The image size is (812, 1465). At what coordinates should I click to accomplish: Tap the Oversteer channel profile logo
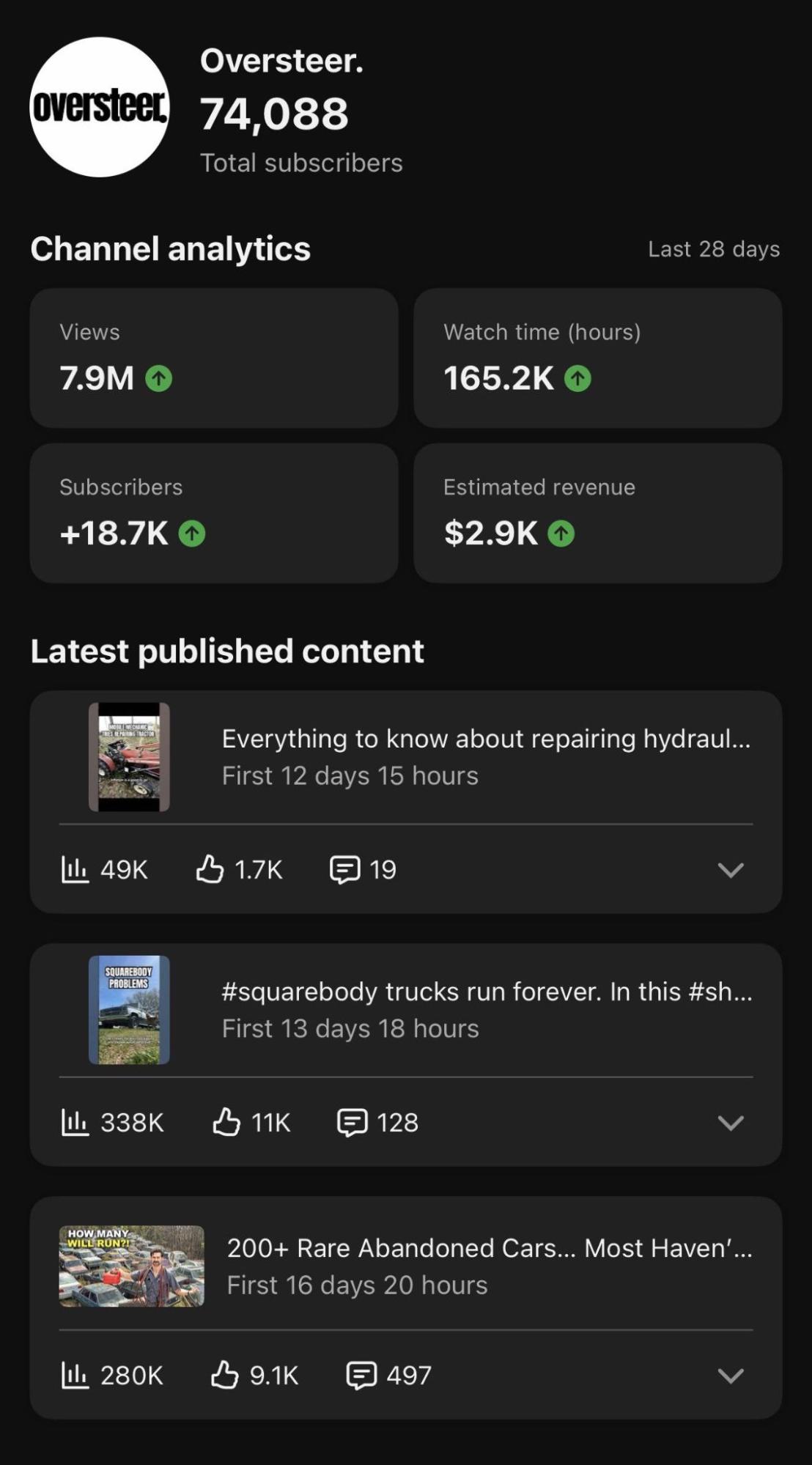100,107
